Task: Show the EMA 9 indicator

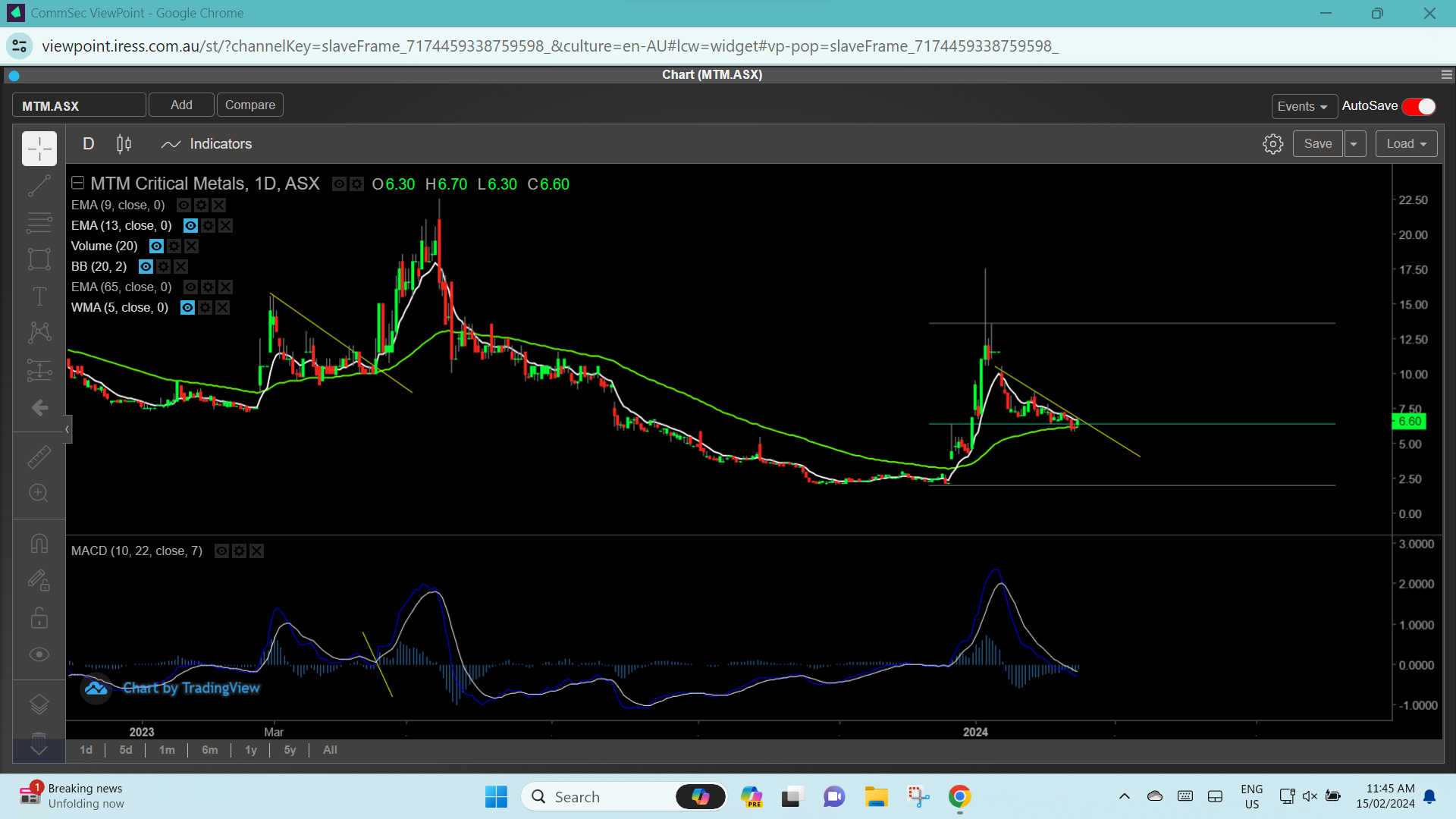Action: tap(184, 206)
